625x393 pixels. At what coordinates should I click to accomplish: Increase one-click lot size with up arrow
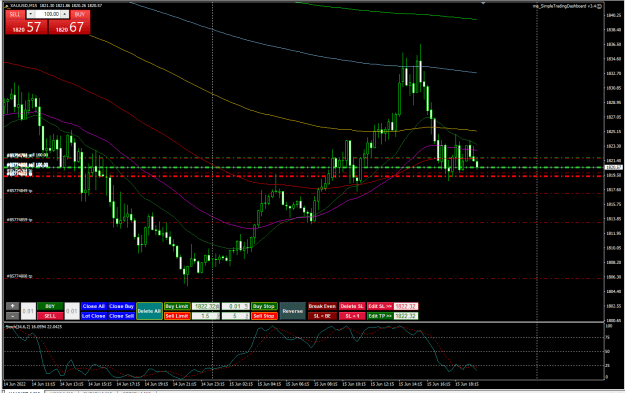[65, 14]
